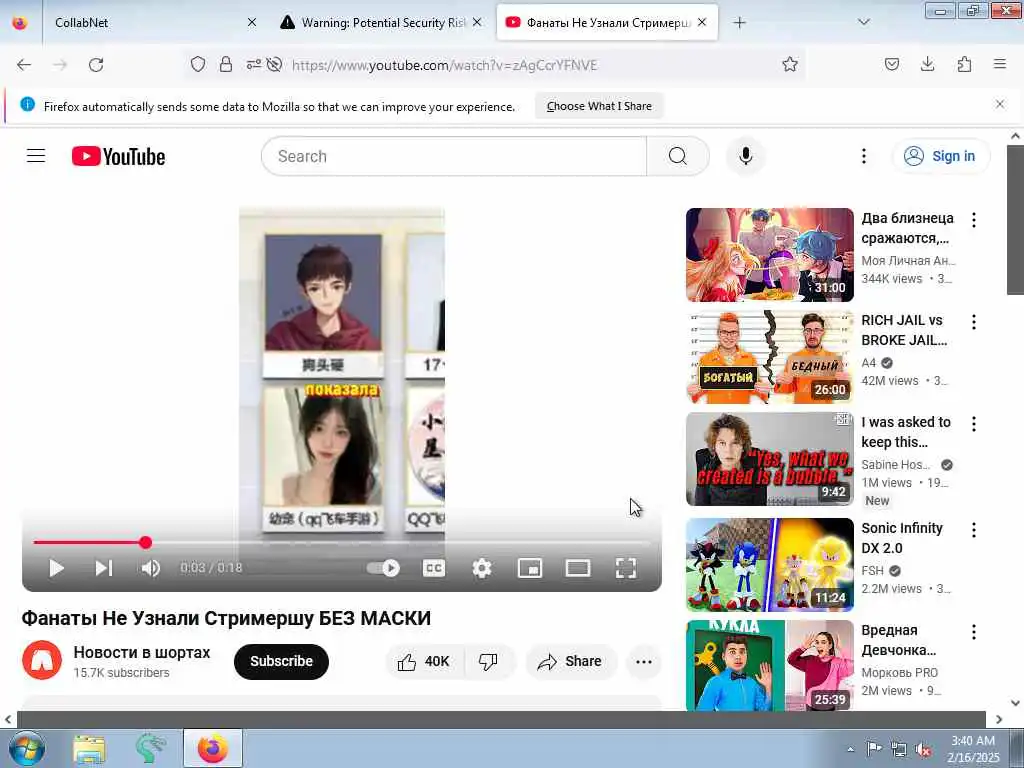
Task: Open YouTube hamburger guide menu
Action: pyautogui.click(x=36, y=156)
